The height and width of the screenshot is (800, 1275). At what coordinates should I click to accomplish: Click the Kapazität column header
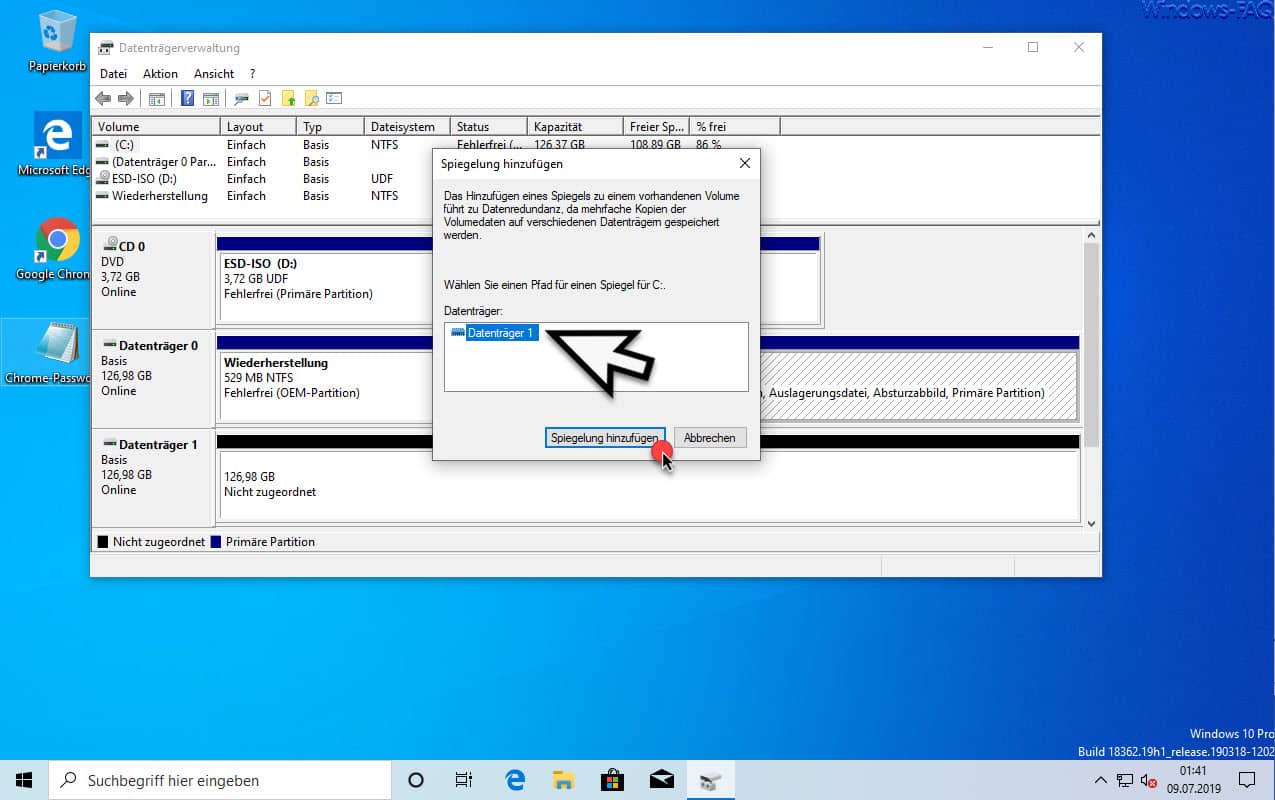tap(574, 127)
